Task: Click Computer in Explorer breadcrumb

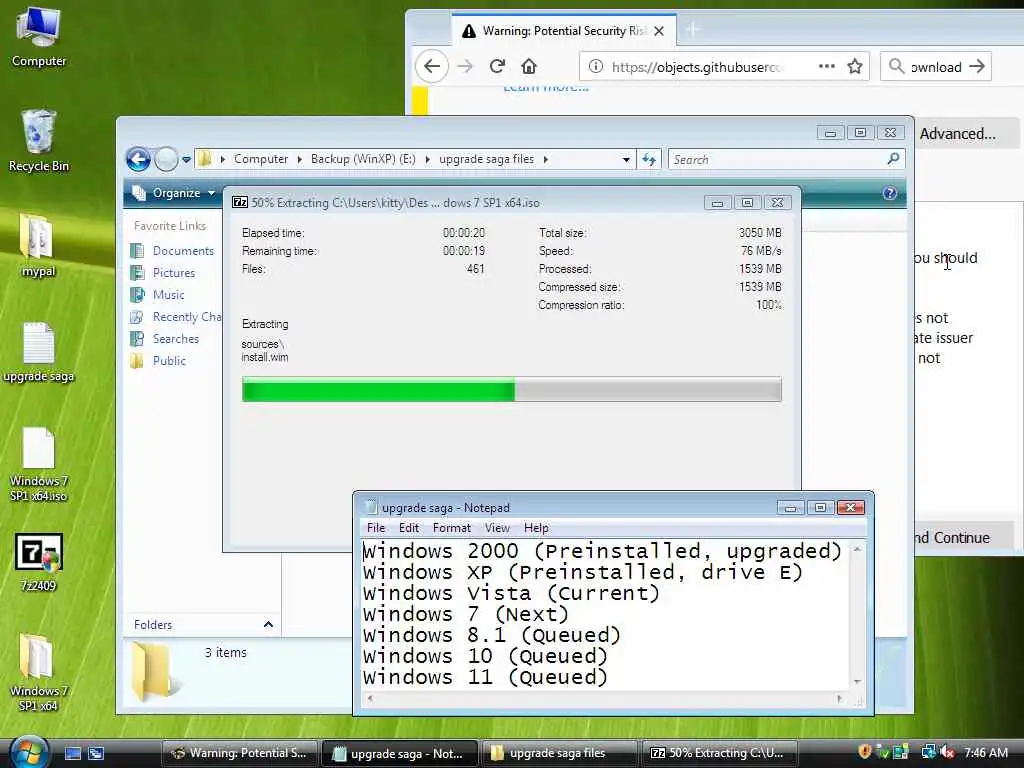Action: tap(261, 159)
